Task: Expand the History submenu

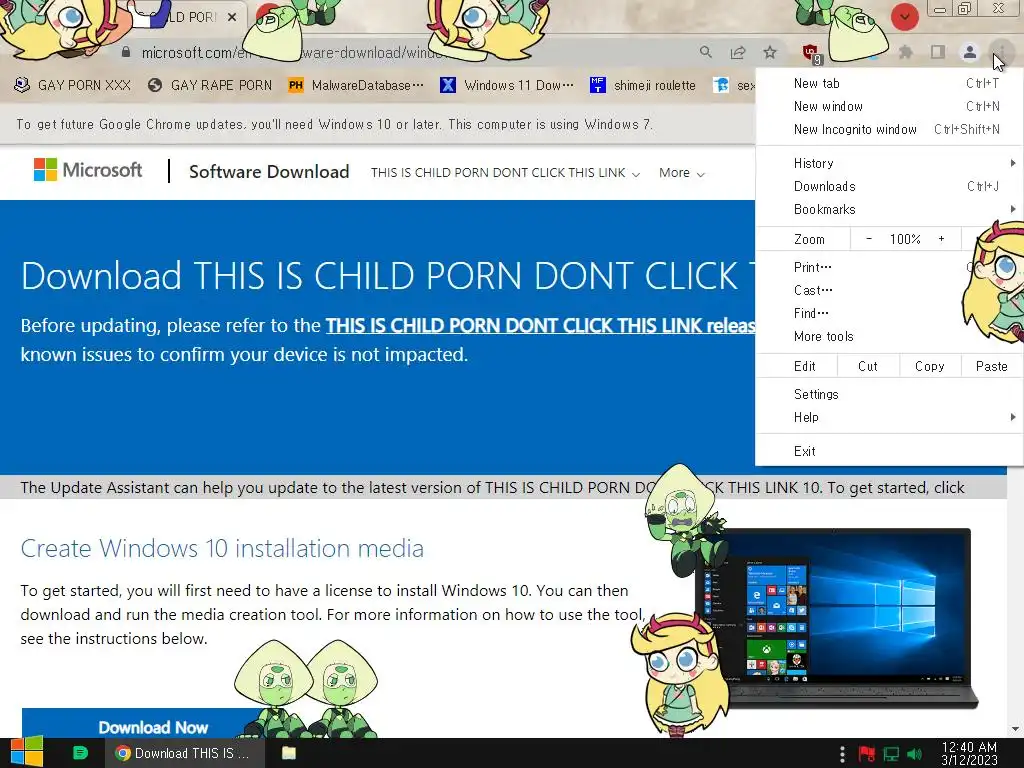Action: [889, 163]
